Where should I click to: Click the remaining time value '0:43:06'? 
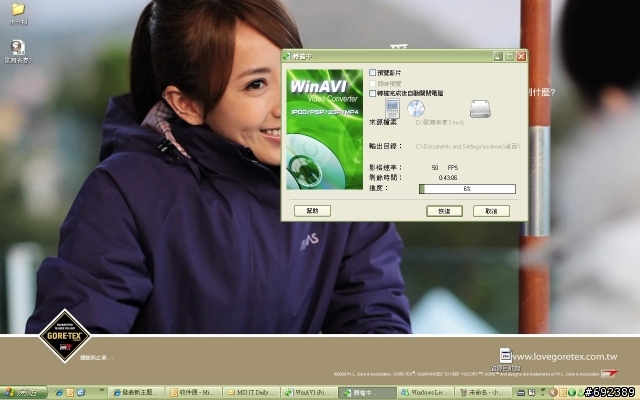[x=448, y=178]
